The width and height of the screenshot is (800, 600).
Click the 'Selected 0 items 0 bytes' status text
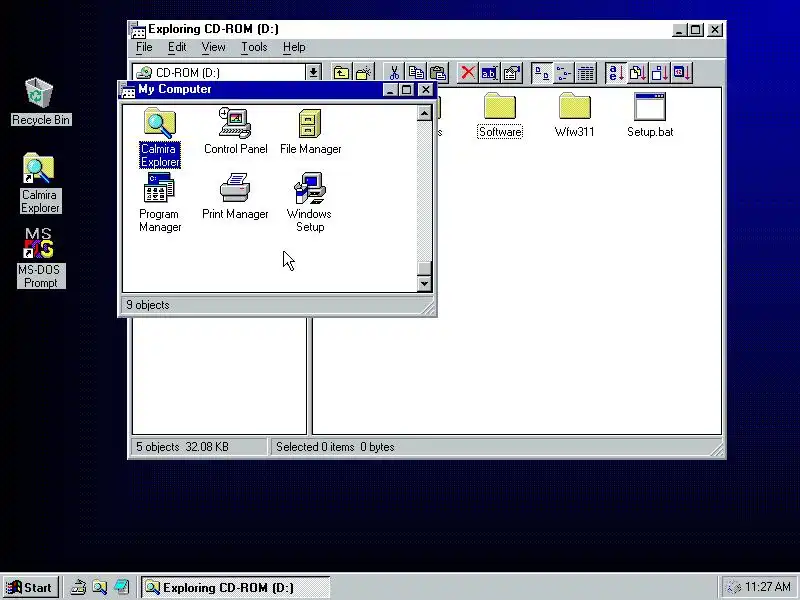[335, 447]
